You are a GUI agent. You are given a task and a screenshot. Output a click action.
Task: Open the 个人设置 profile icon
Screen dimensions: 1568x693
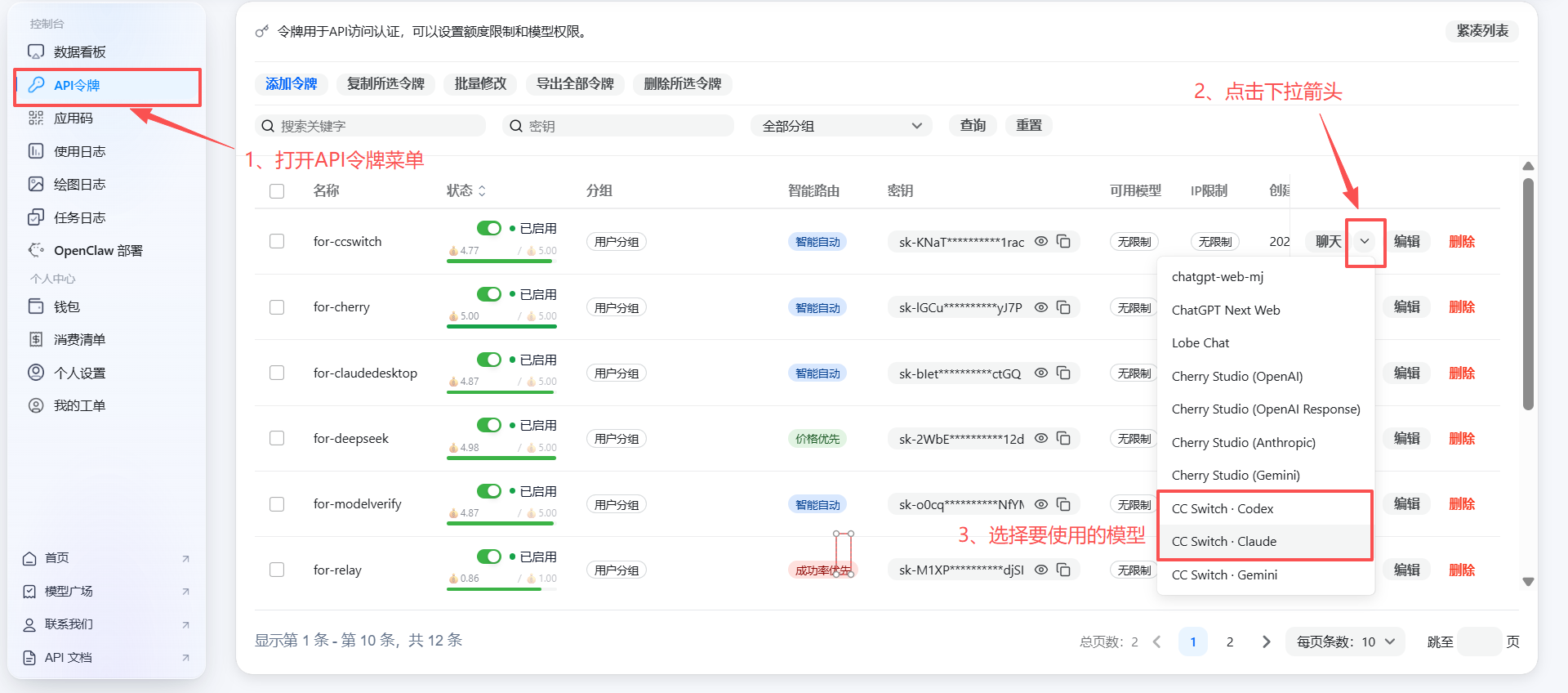(36, 373)
